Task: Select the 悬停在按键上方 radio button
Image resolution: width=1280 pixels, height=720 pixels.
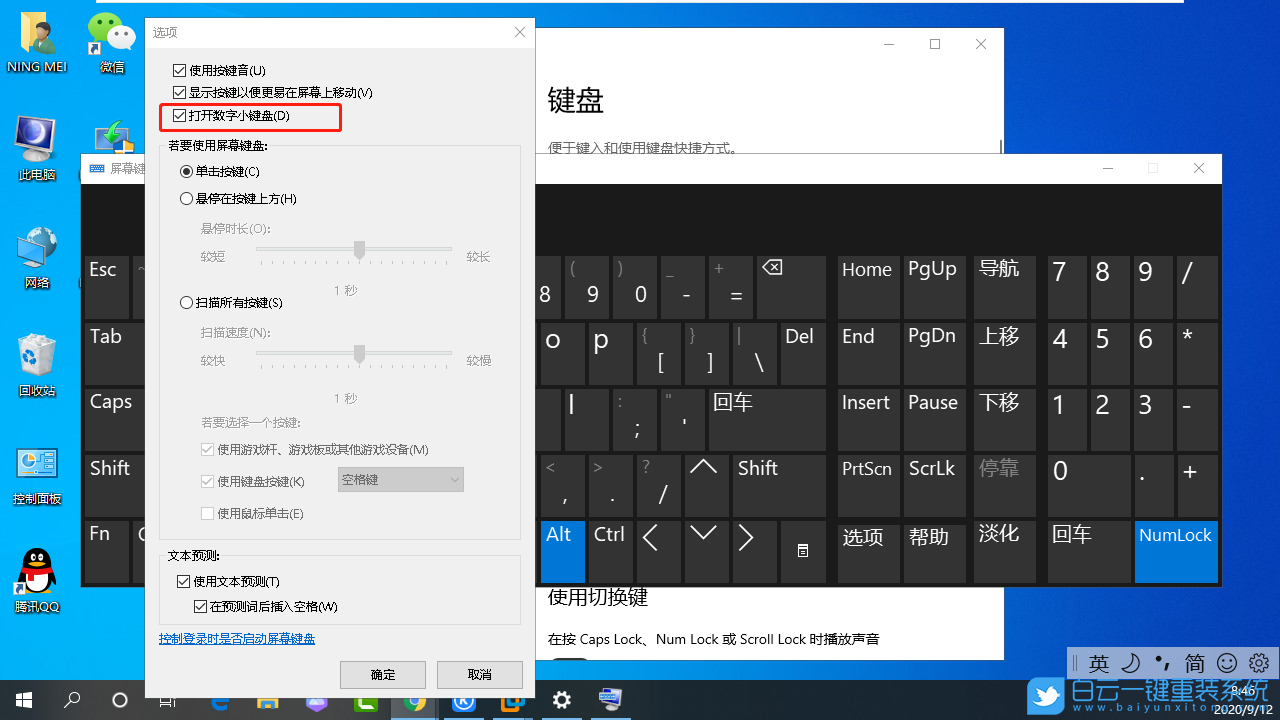Action: [x=186, y=198]
